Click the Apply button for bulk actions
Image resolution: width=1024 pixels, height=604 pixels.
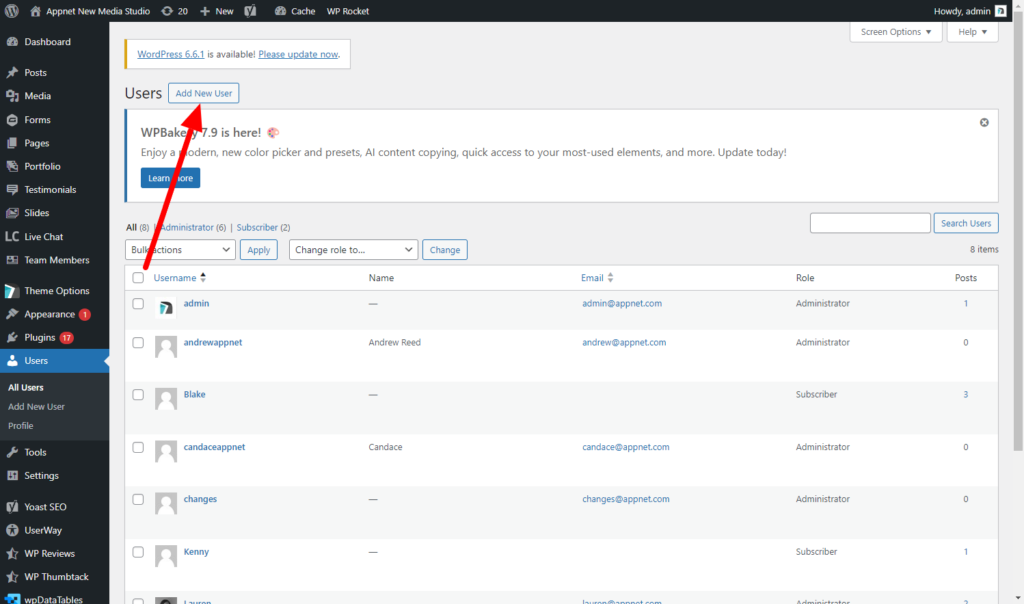[259, 249]
